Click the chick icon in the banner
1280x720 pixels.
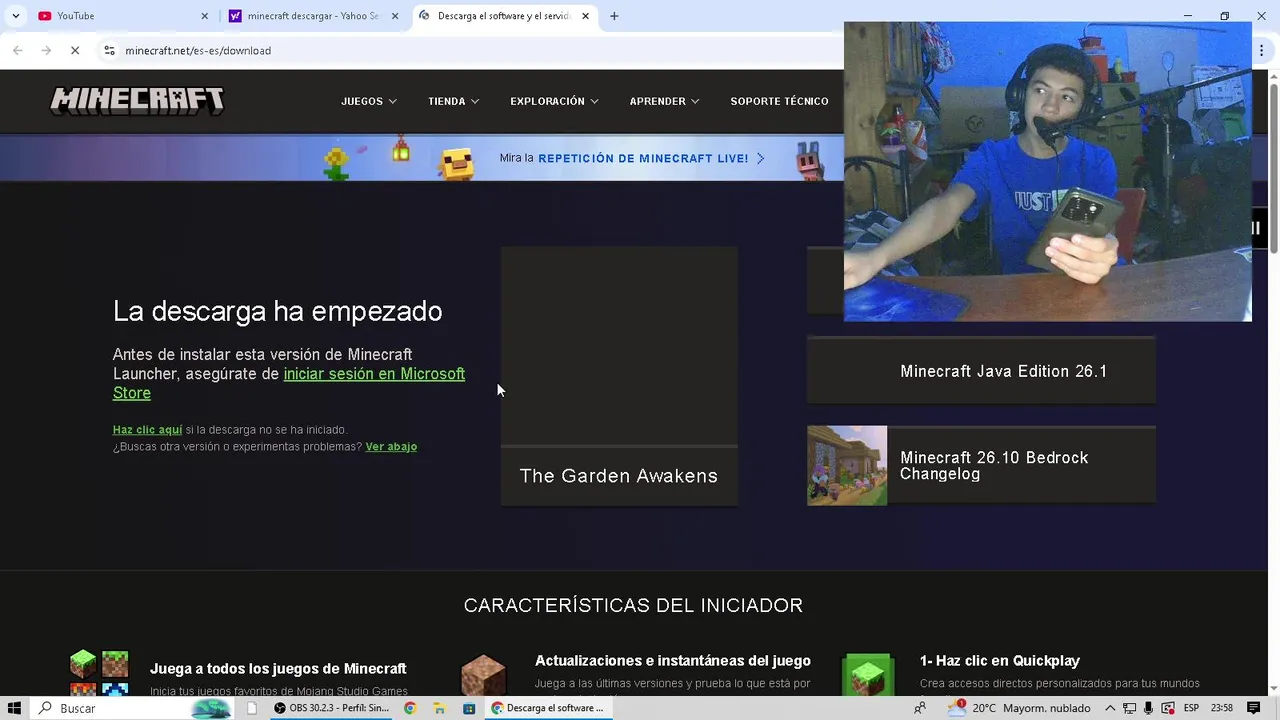point(457,163)
